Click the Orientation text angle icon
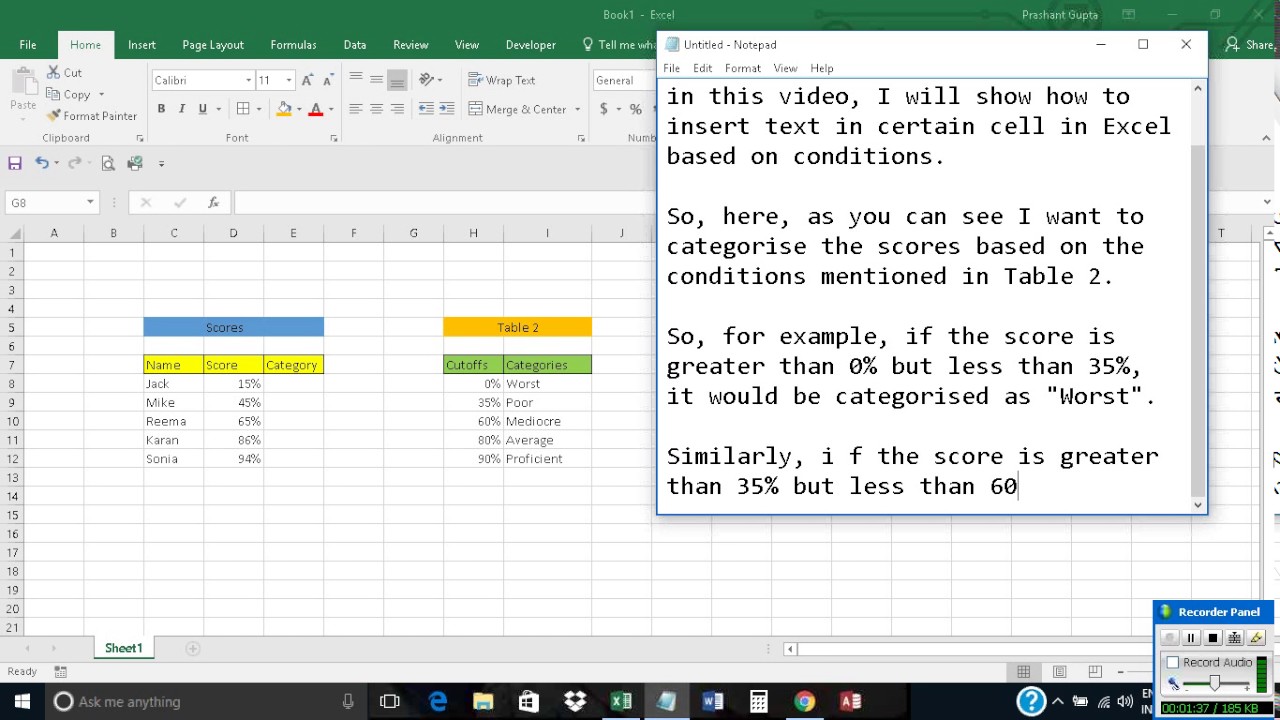This screenshot has width=1280, height=720. click(x=427, y=80)
